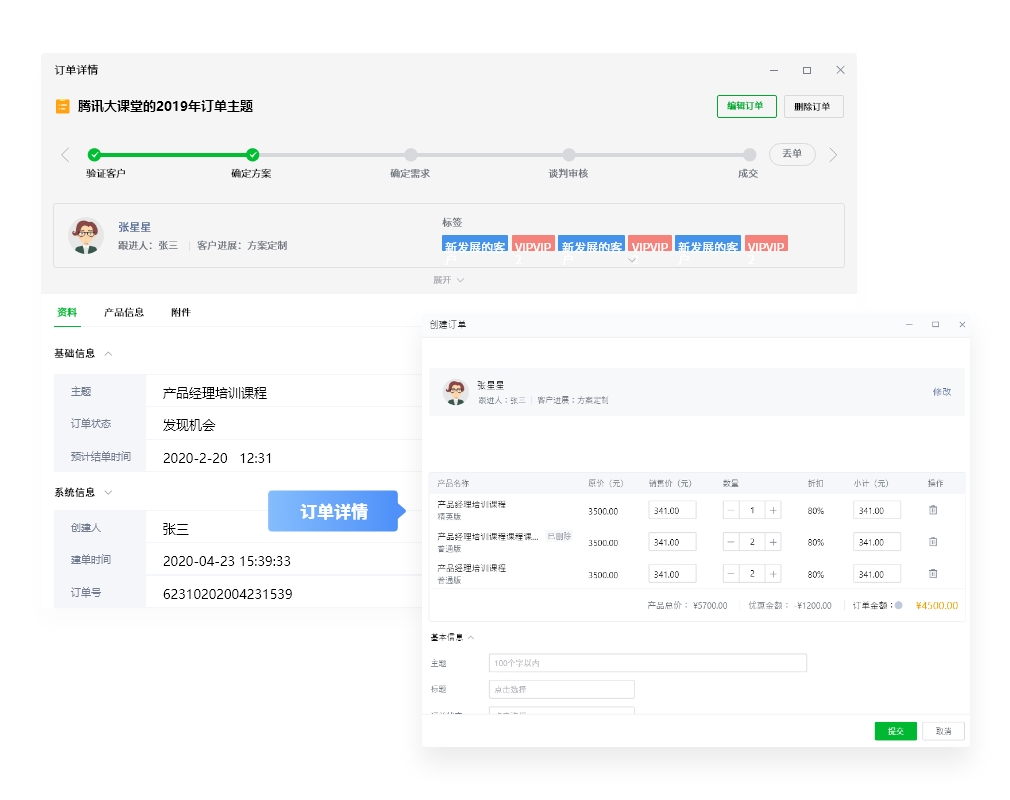The image size is (1010, 800).
Task: Open the 附件 tab
Action: click(x=180, y=312)
